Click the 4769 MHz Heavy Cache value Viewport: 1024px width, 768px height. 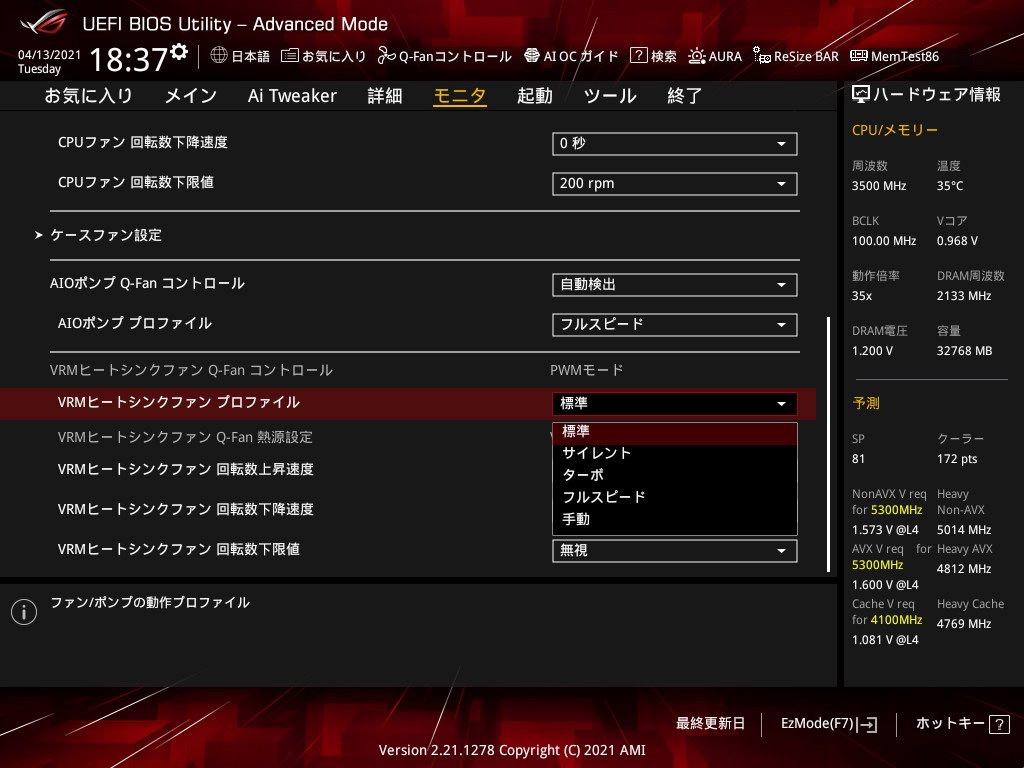[964, 624]
